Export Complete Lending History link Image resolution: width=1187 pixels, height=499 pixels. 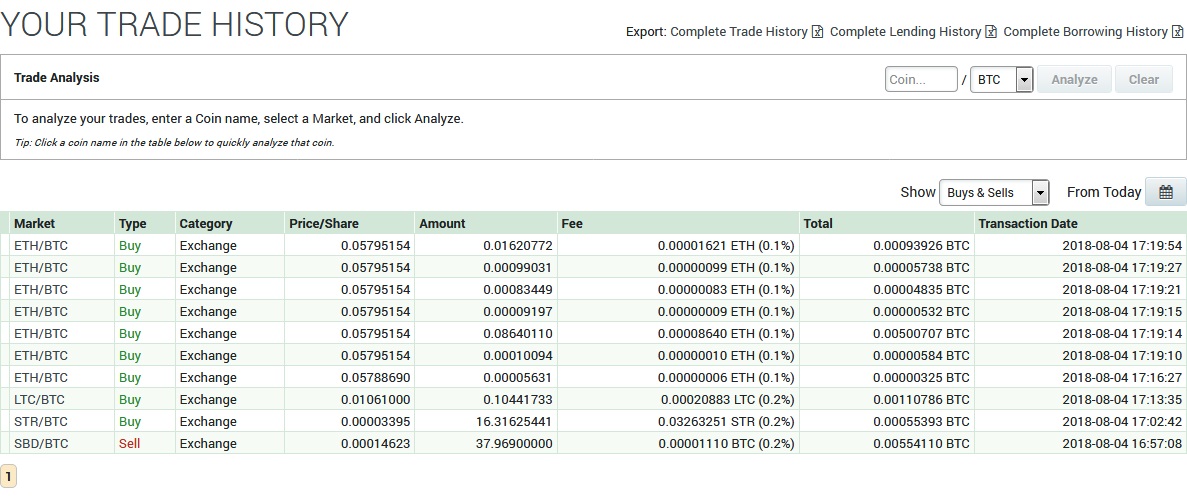coord(905,32)
